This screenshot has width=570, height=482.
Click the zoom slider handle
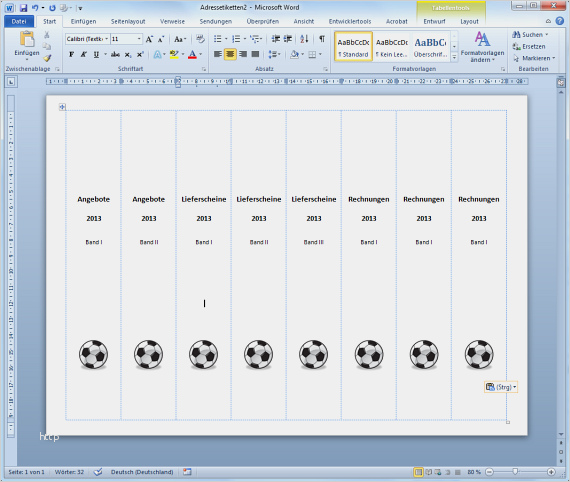(x=515, y=471)
